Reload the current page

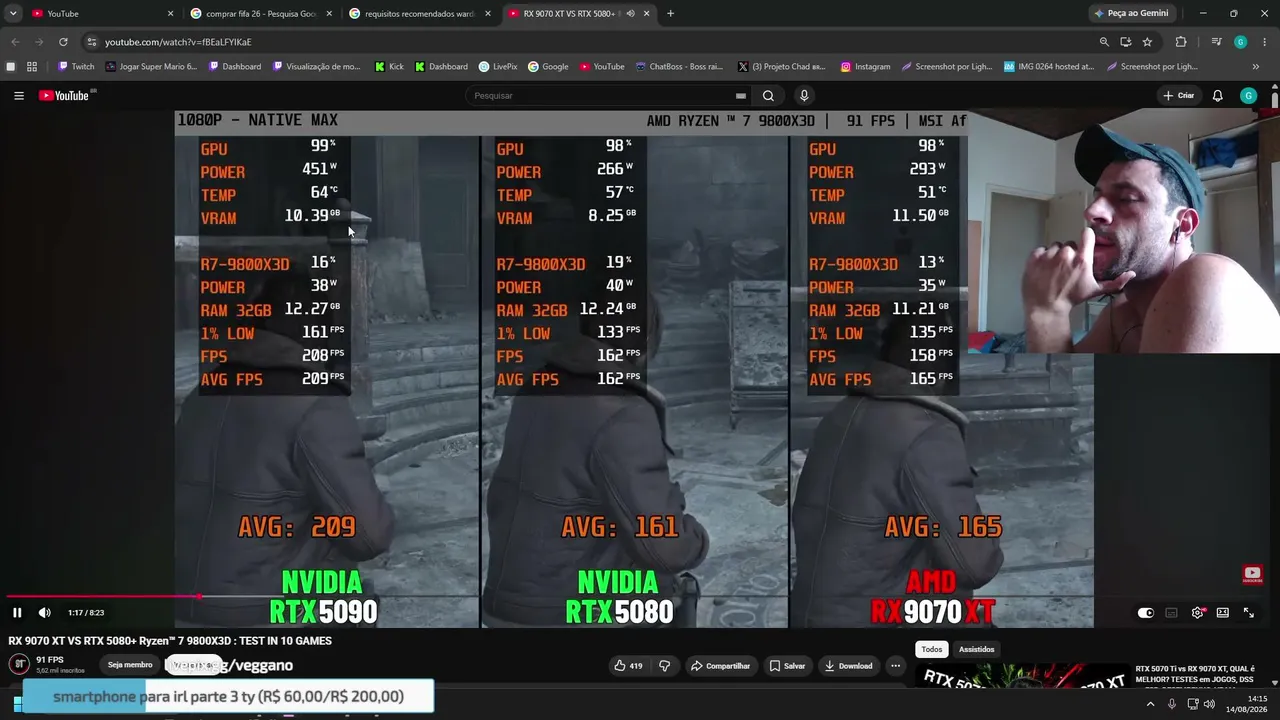pyautogui.click(x=63, y=42)
